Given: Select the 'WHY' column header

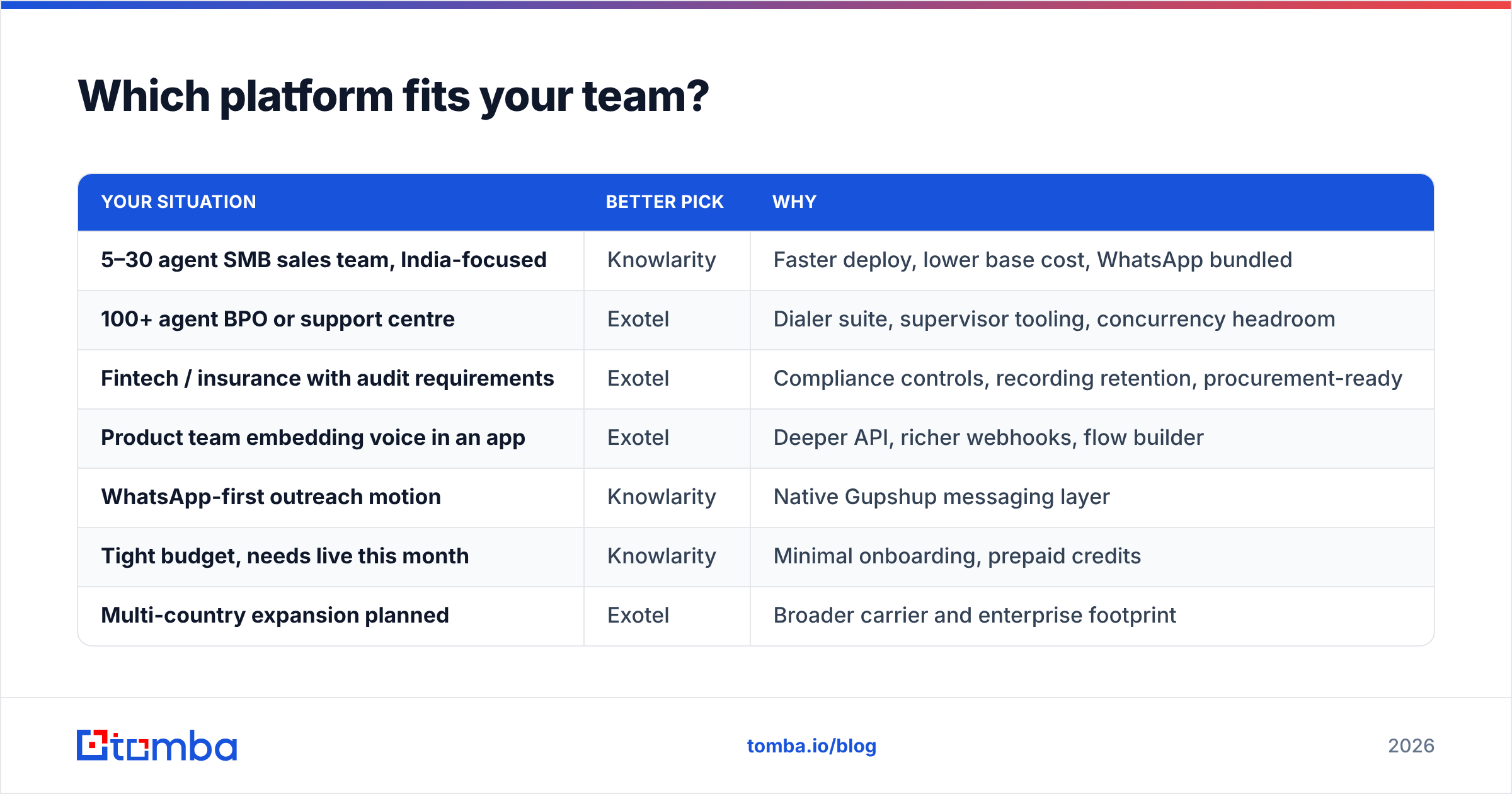Looking at the screenshot, I should (794, 202).
